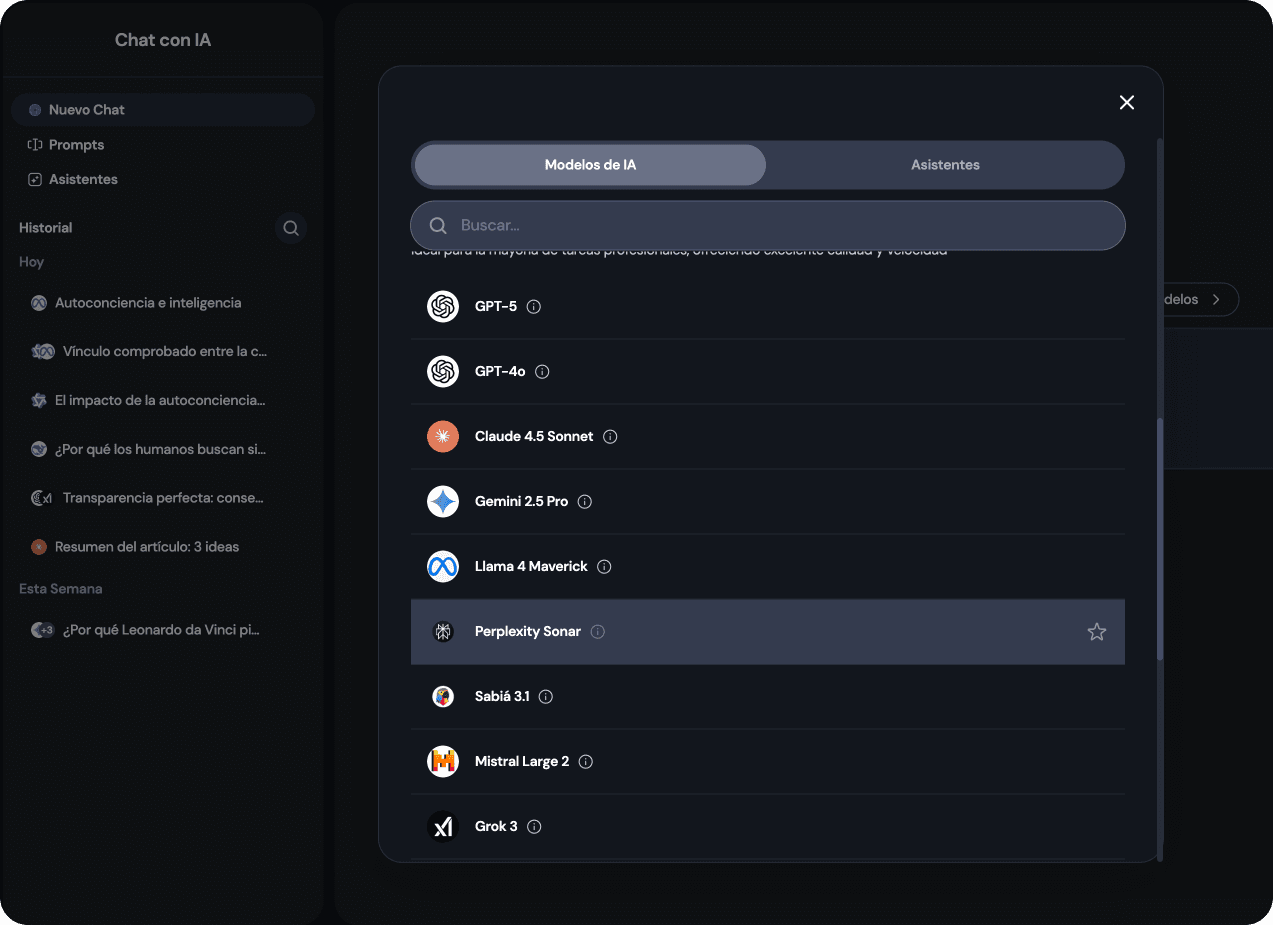
Task: Favorite Perplexity Sonar with the star
Action: 1097,632
